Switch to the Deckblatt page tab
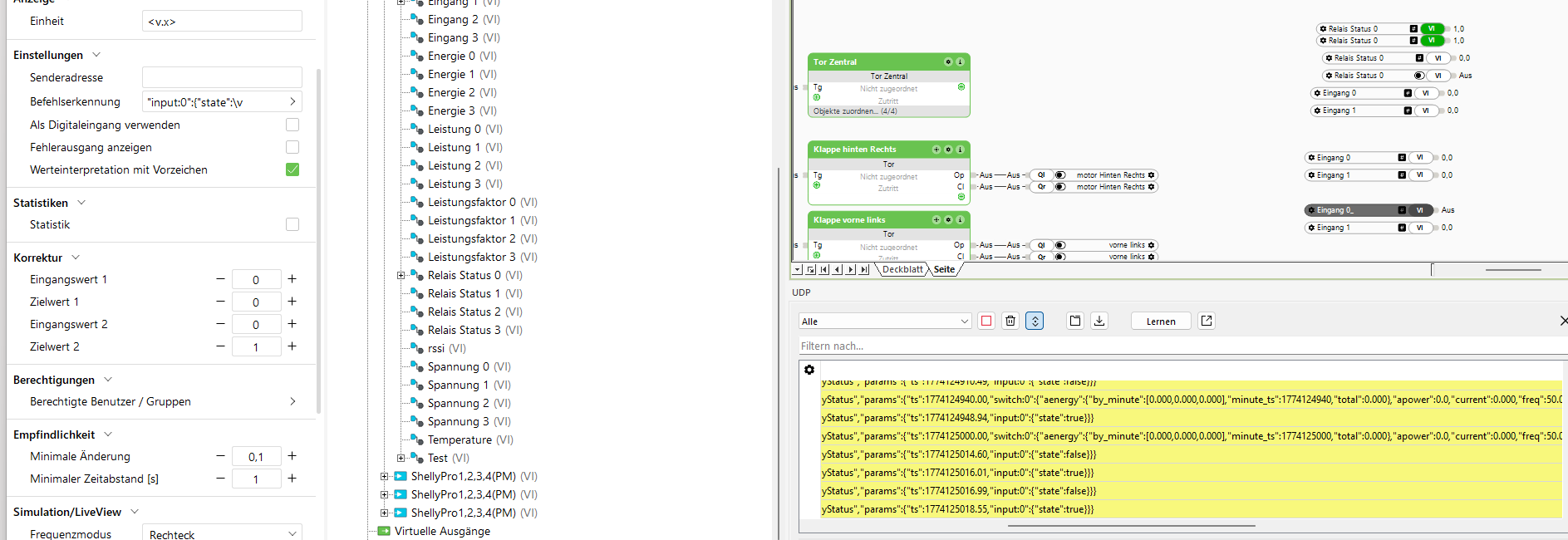Viewport: 1568px width, 540px height. [x=902, y=269]
